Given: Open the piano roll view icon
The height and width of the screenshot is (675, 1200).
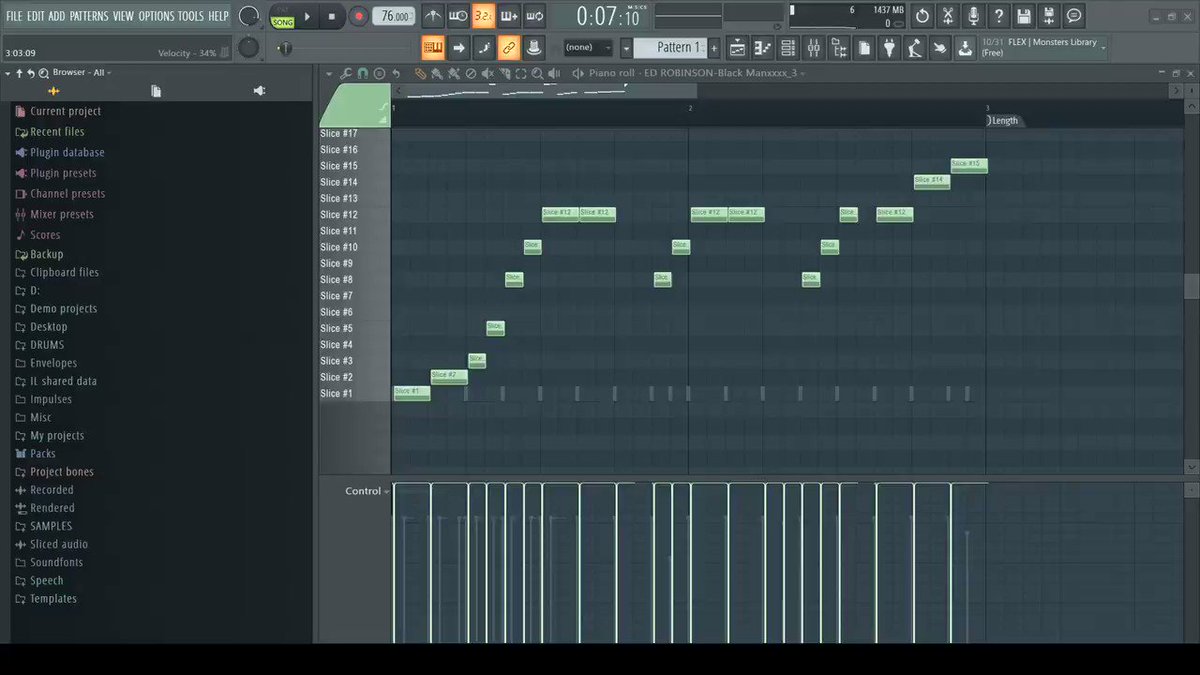Looking at the screenshot, I should point(763,47).
